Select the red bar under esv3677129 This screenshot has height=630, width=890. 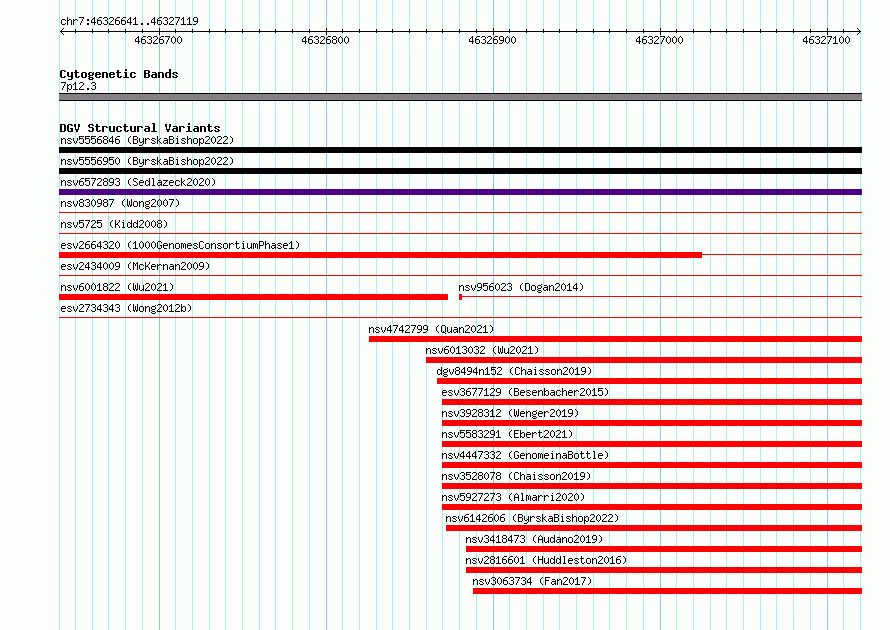tap(652, 402)
